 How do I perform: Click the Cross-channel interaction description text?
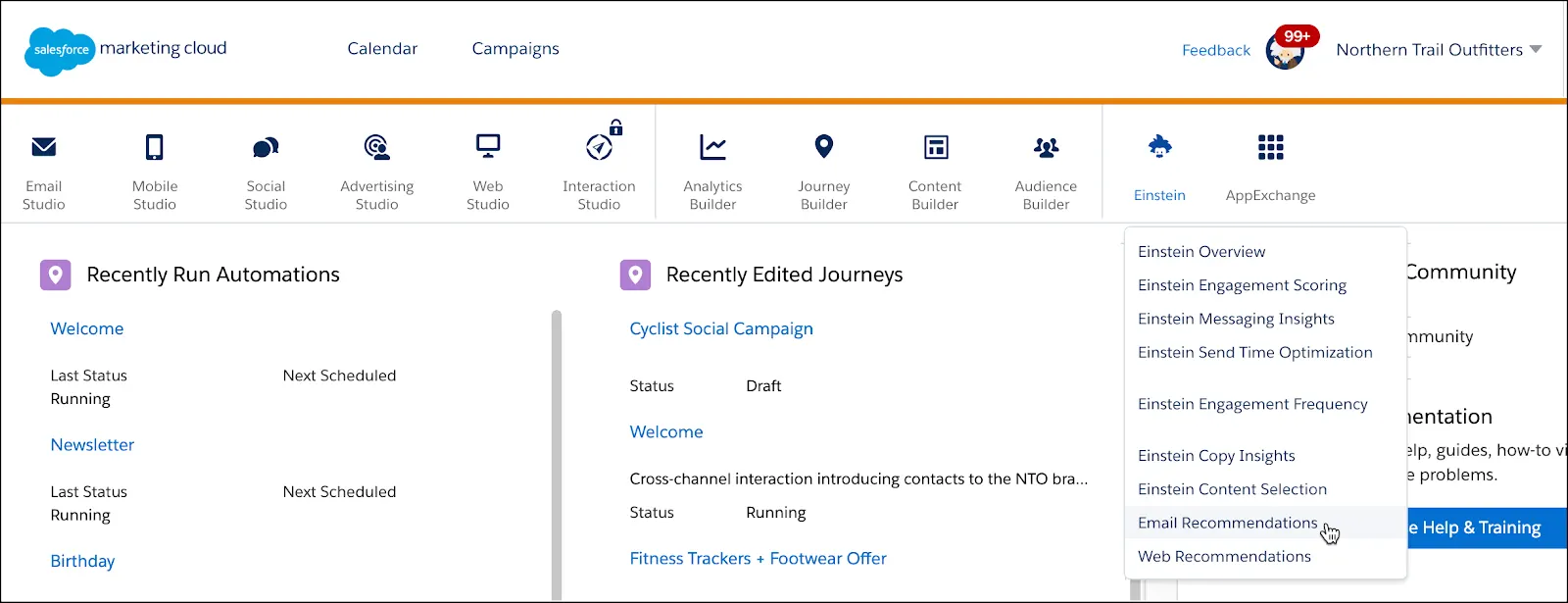click(x=858, y=479)
